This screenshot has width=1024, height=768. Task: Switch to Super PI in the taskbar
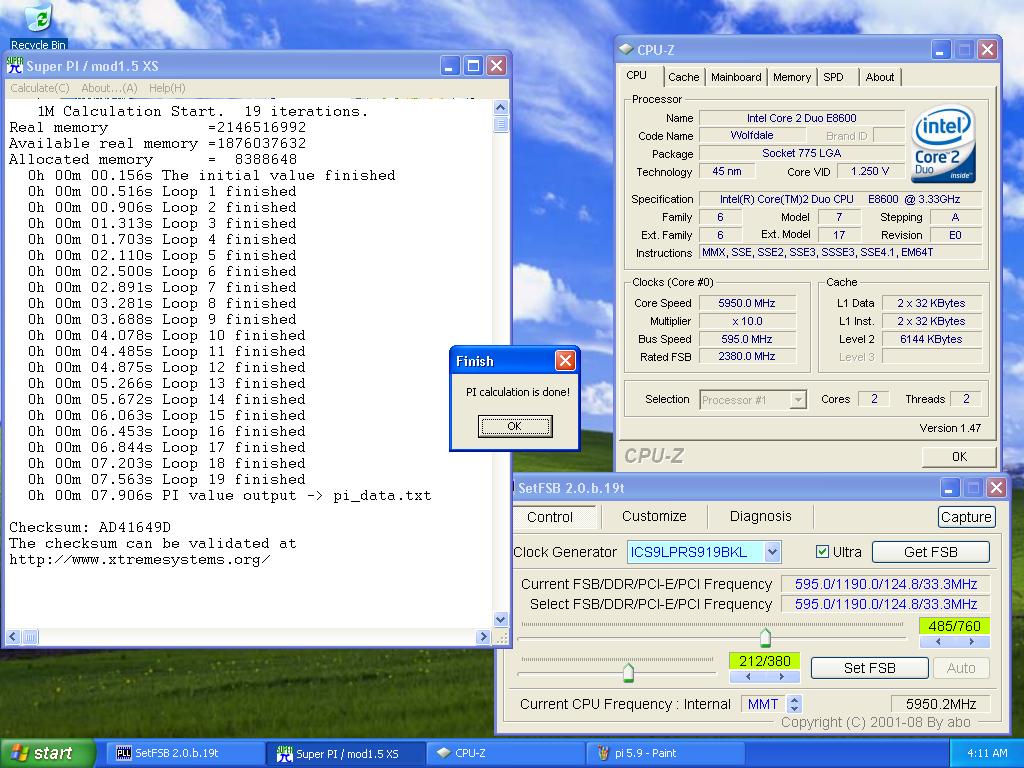pyautogui.click(x=346, y=753)
